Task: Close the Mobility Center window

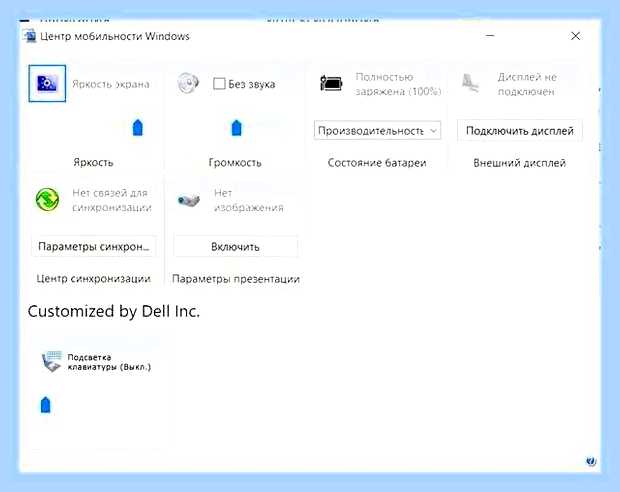Action: (x=576, y=36)
